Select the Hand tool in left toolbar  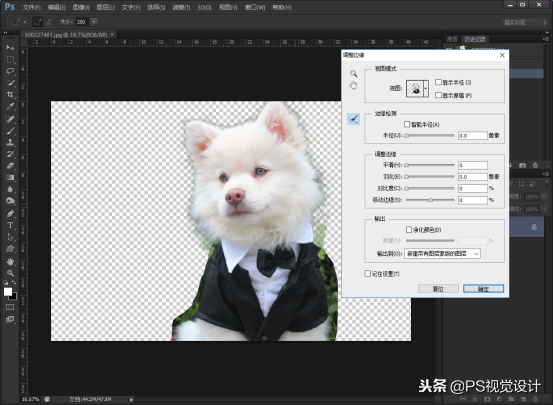tap(10, 261)
